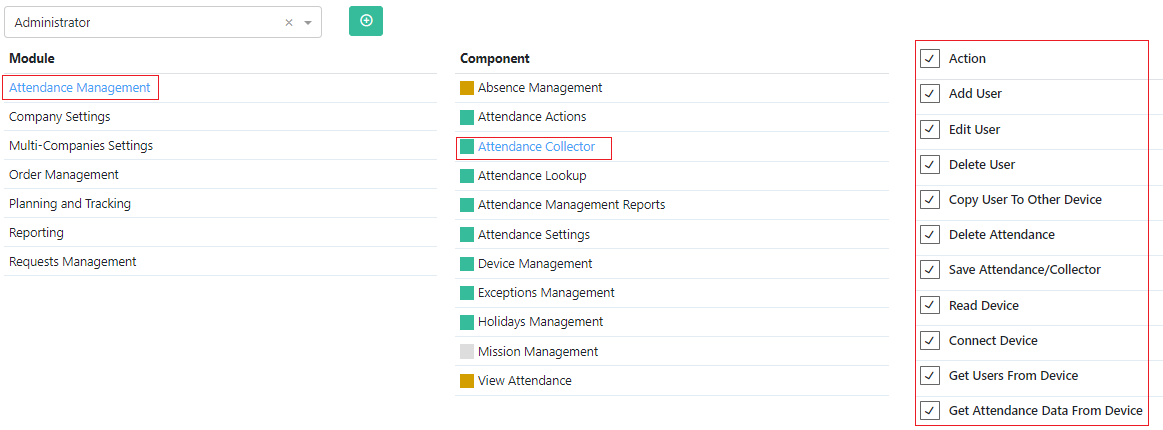Open the Exceptions Management component
1163x430 pixels.
pos(546,293)
